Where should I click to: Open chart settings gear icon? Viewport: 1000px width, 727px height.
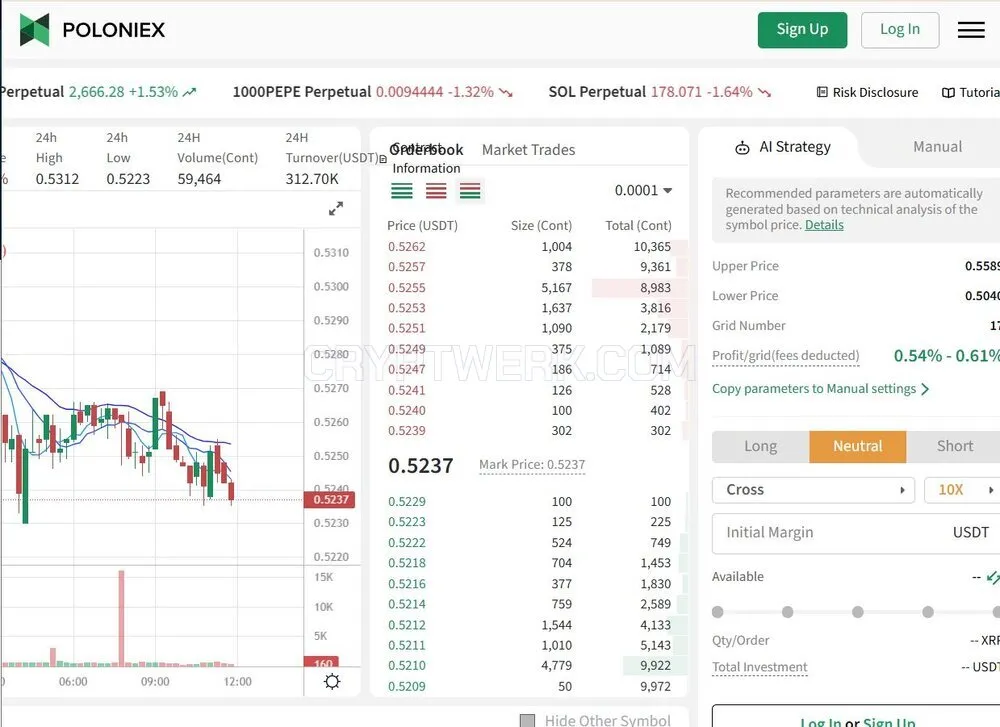(332, 681)
